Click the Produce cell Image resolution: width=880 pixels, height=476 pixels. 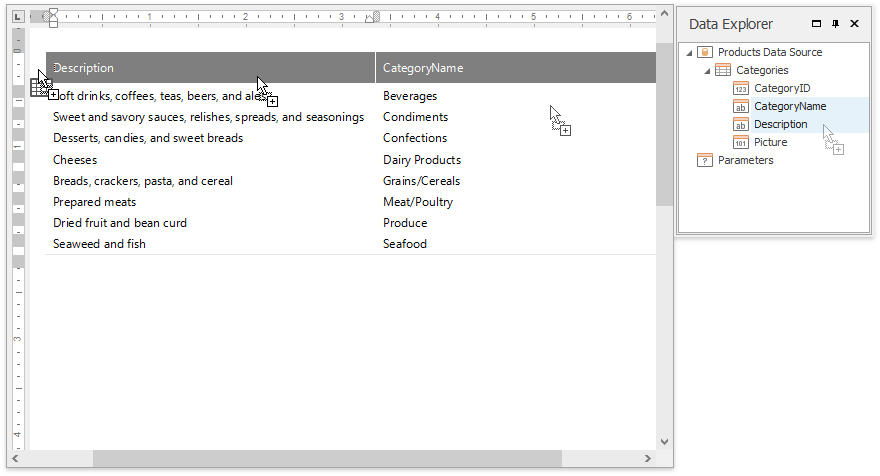pyautogui.click(x=405, y=223)
